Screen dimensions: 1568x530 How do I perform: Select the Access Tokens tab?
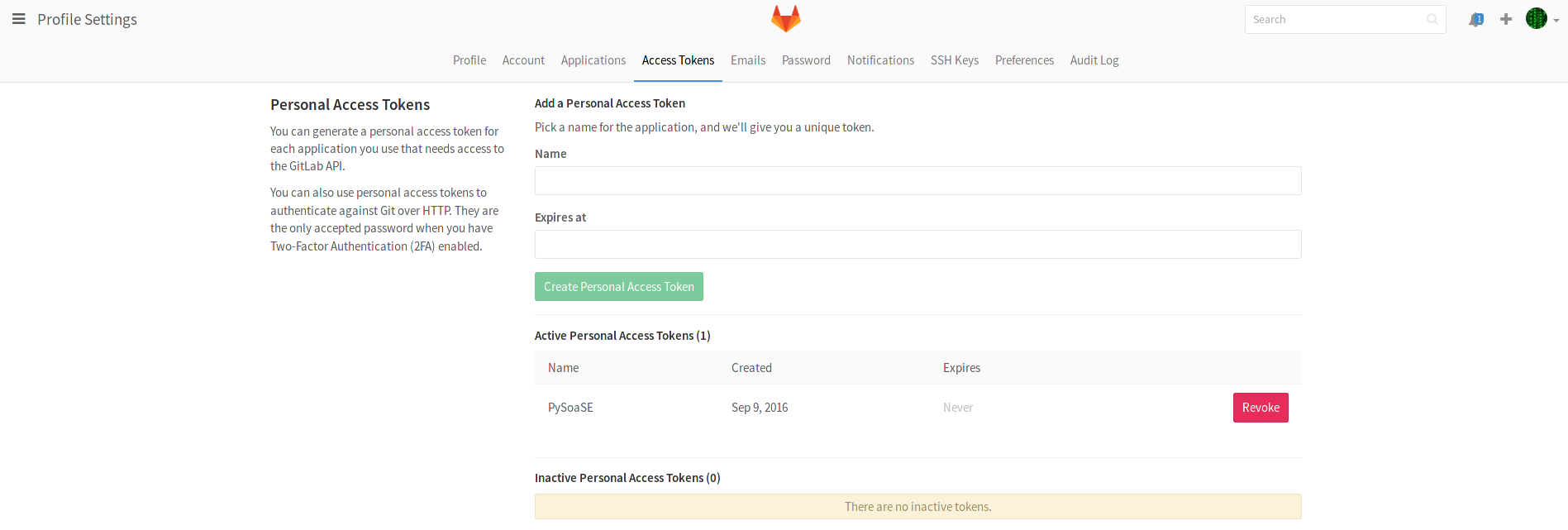[x=678, y=60]
